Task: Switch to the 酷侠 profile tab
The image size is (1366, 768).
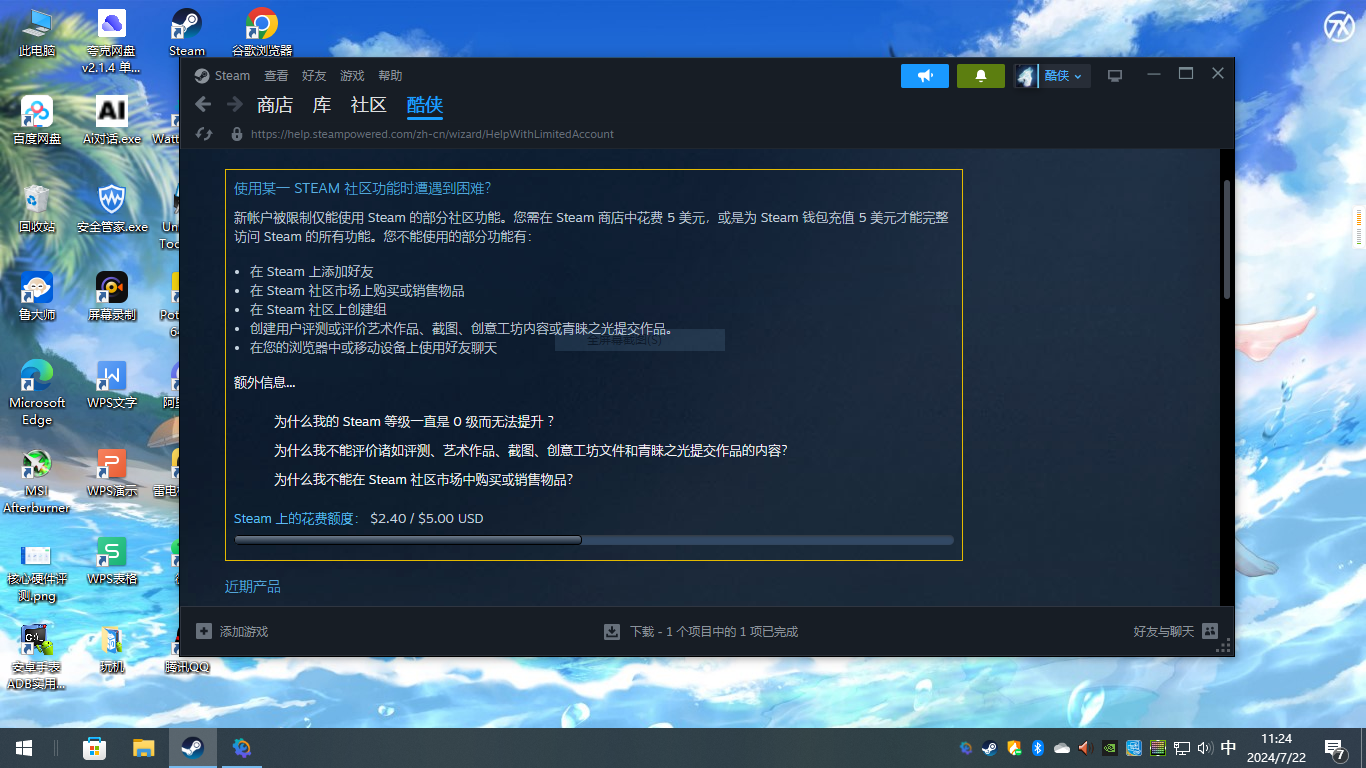Action: [425, 105]
